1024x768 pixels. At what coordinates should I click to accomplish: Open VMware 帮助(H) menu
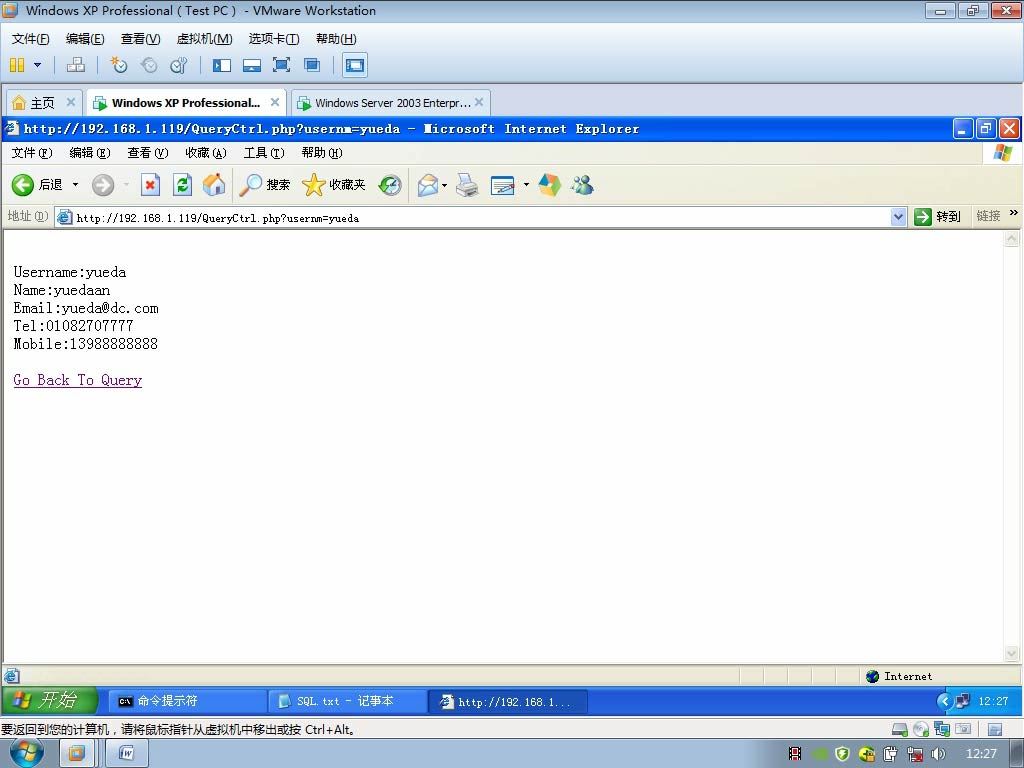(x=336, y=39)
